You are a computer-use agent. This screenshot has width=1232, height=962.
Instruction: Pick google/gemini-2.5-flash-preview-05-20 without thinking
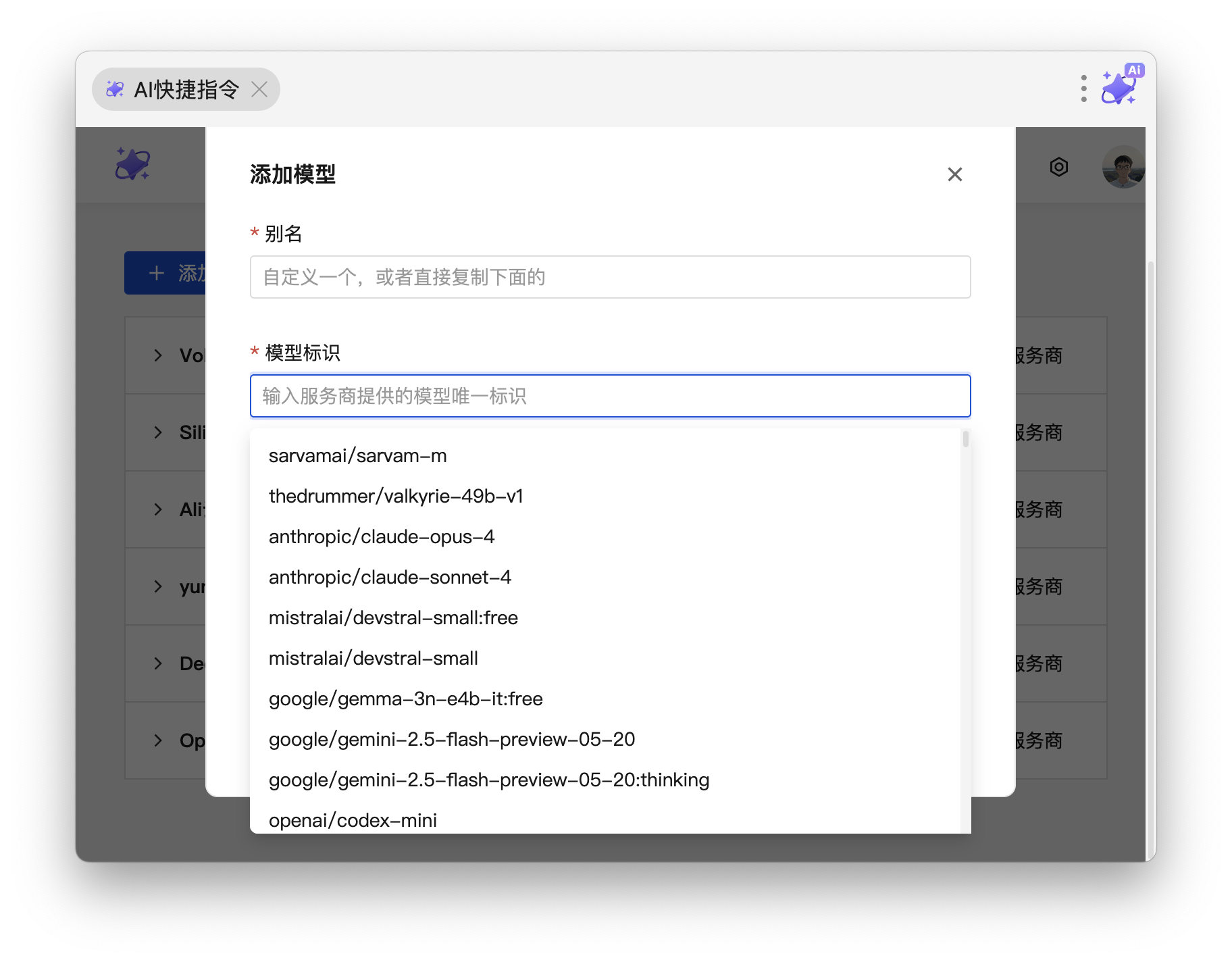coord(605,740)
